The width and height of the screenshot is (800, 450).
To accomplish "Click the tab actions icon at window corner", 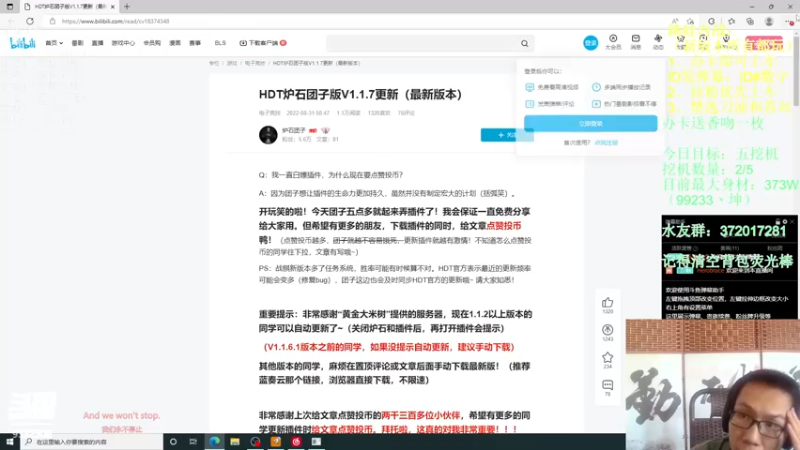I will 10,7.
